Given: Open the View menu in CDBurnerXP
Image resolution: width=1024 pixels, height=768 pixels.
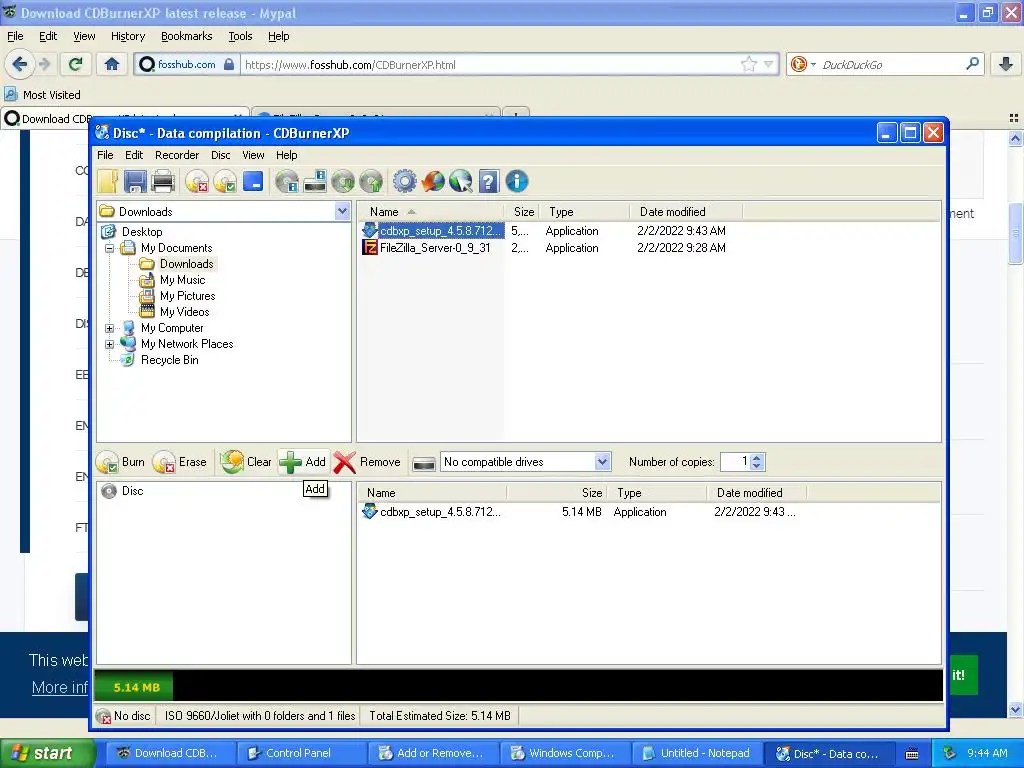Looking at the screenshot, I should click(253, 155).
